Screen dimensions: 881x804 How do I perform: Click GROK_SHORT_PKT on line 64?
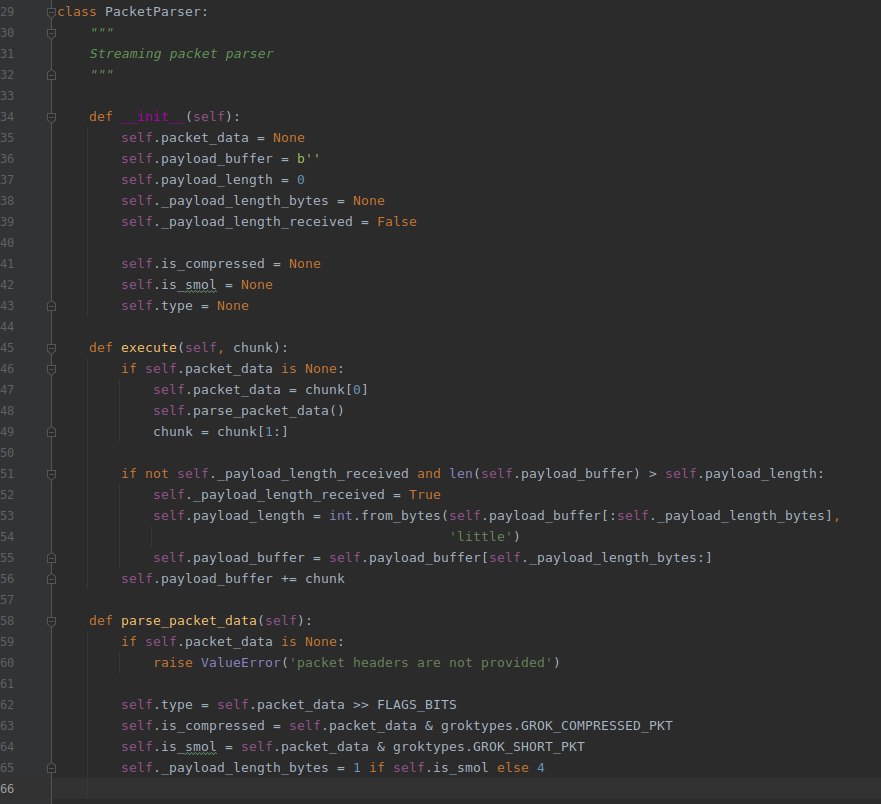click(x=529, y=747)
